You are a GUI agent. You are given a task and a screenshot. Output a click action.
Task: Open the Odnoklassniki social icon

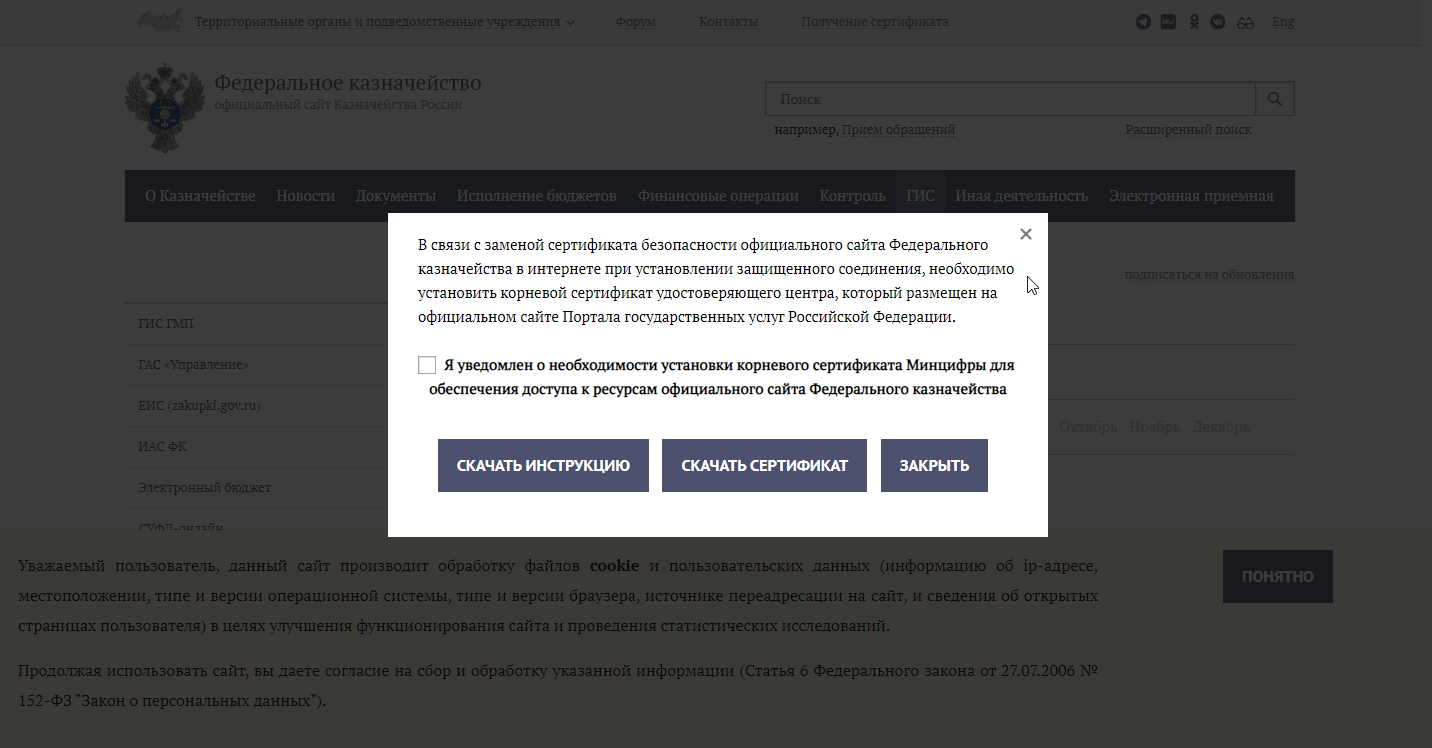(x=1193, y=22)
